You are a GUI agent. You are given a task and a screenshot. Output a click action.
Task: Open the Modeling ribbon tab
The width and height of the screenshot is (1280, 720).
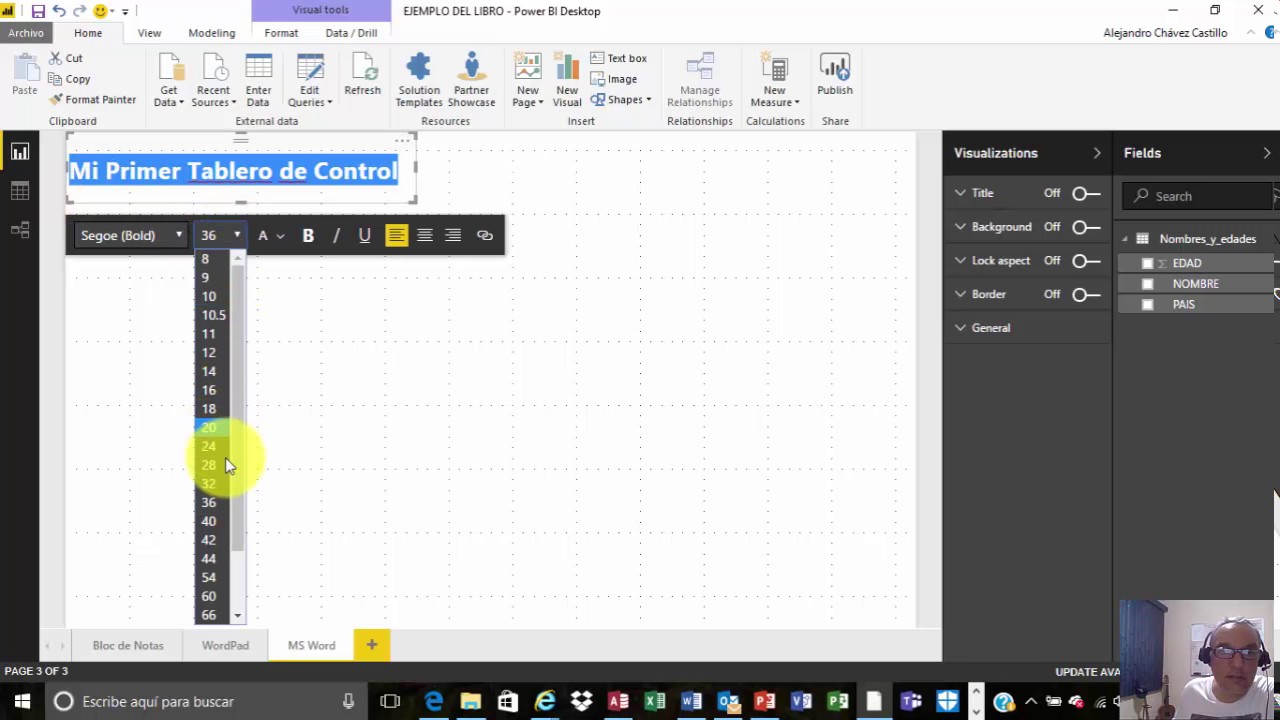click(x=212, y=33)
